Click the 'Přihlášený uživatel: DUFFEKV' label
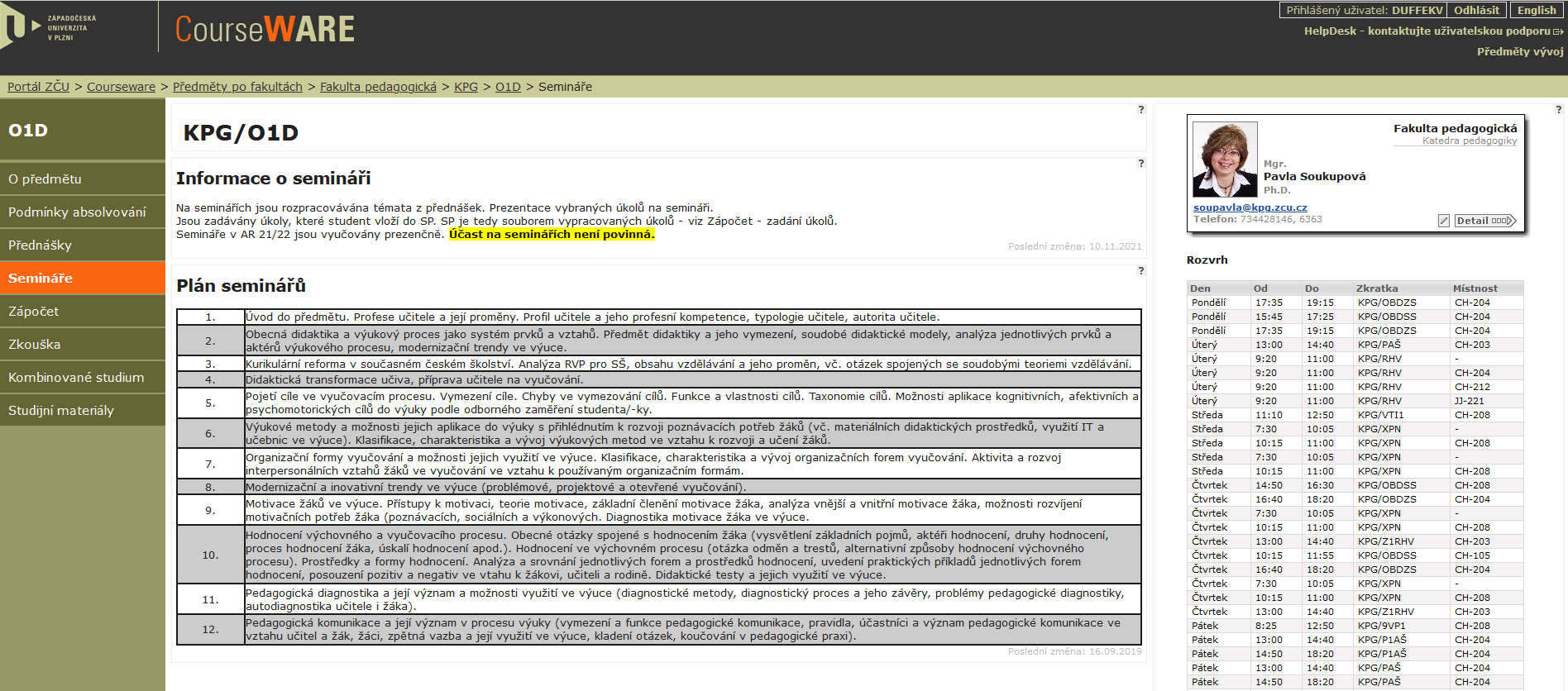This screenshot has height=691, width=1568. click(x=1365, y=10)
